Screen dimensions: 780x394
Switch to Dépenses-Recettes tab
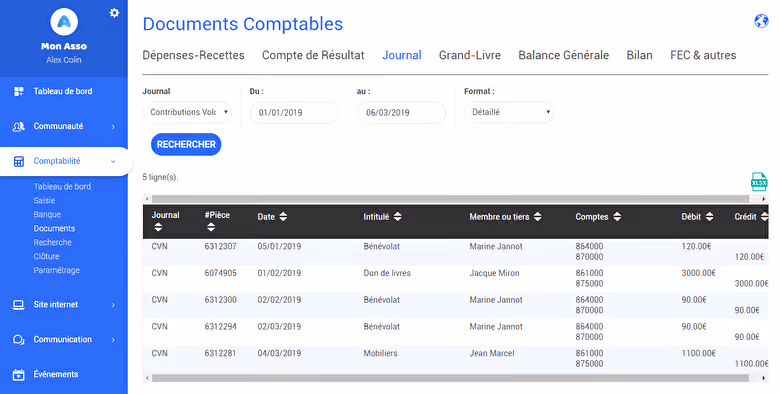pyautogui.click(x=194, y=55)
